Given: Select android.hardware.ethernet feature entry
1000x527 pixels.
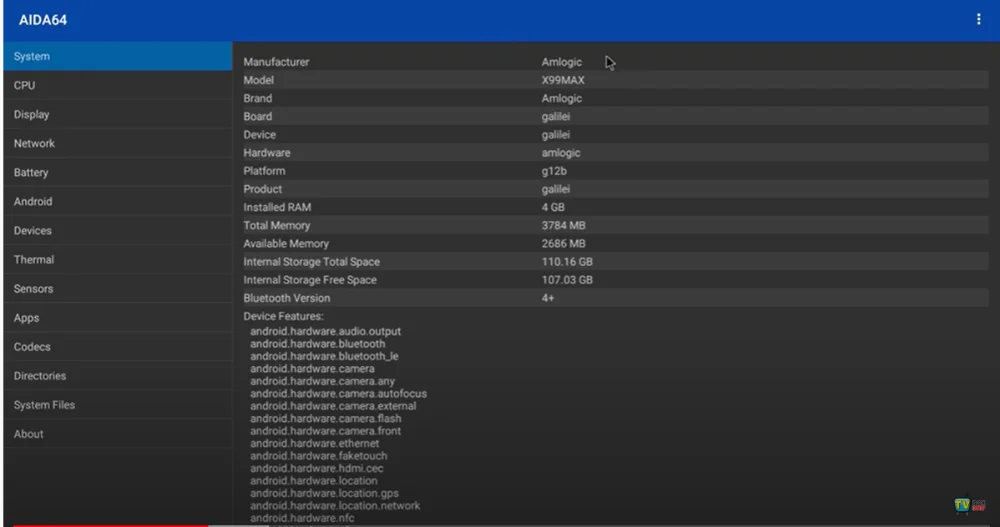Looking at the screenshot, I should [314, 443].
